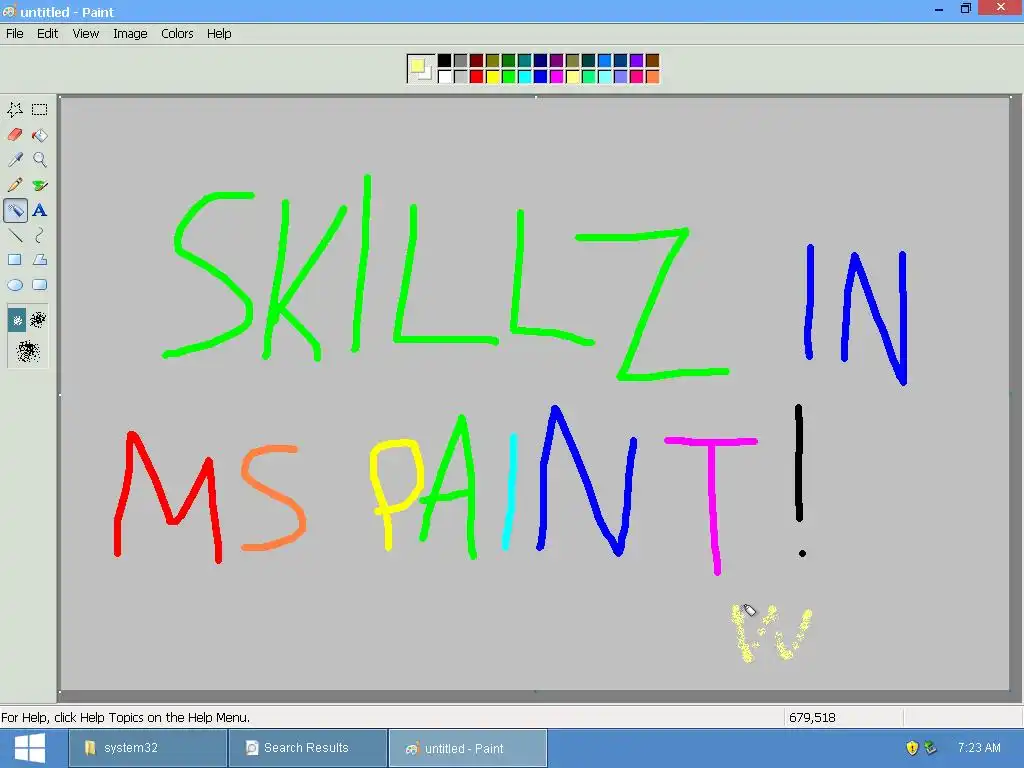Choose the Rectangle shape tool

(15, 260)
